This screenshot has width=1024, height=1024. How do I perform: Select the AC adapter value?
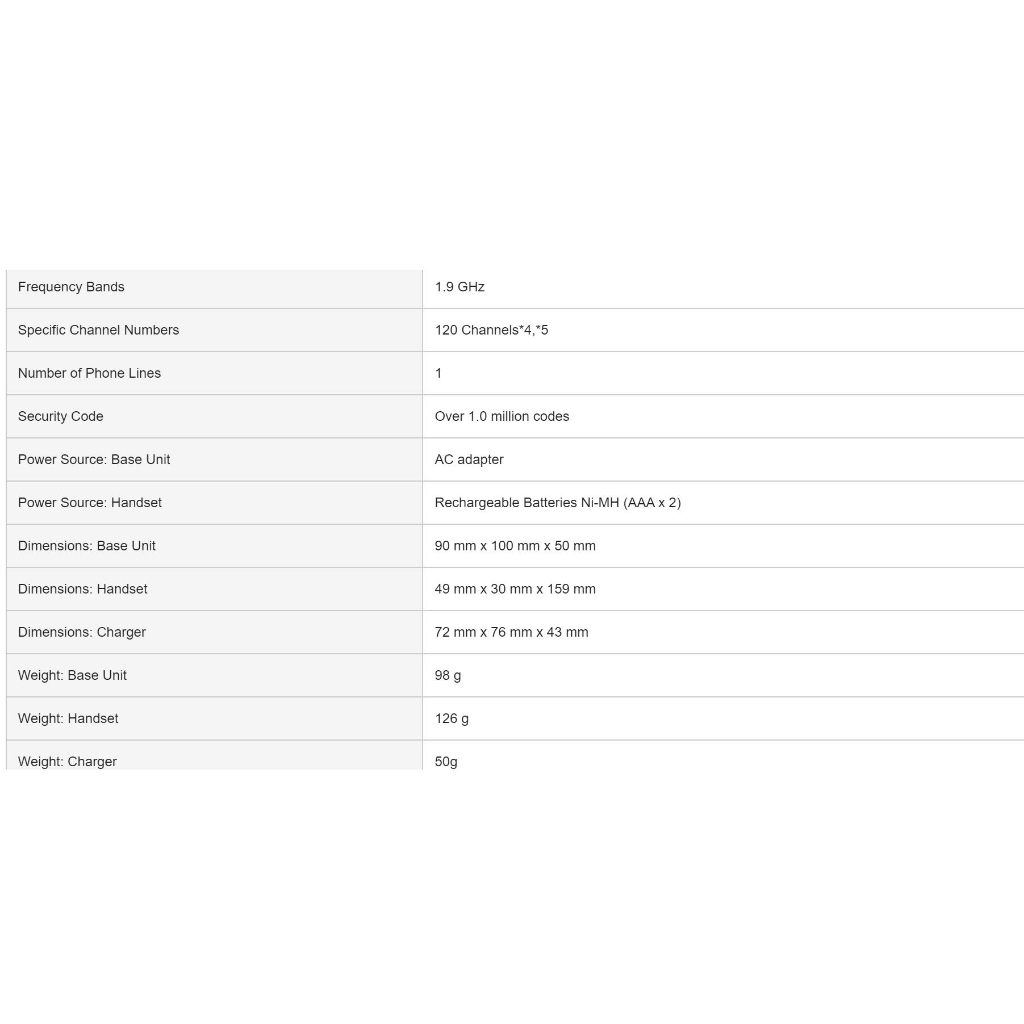[469, 459]
